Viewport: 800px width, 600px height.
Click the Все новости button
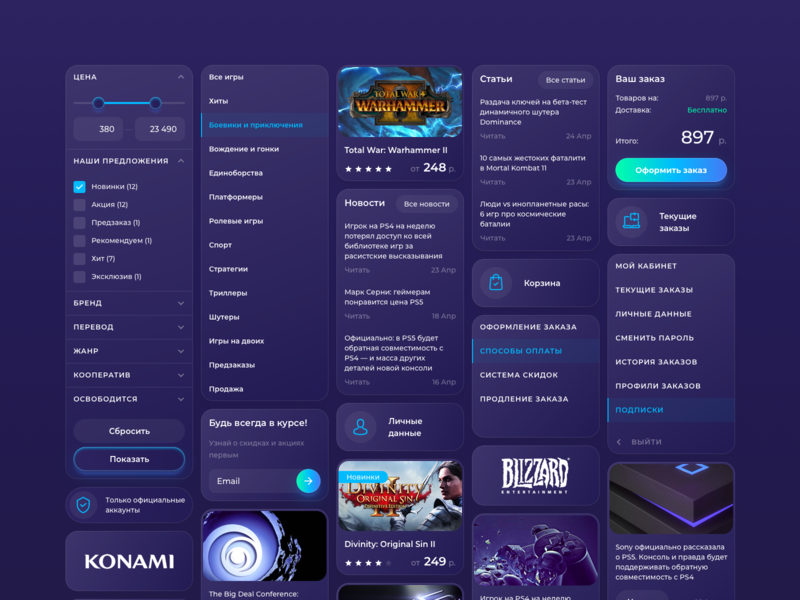(427, 204)
